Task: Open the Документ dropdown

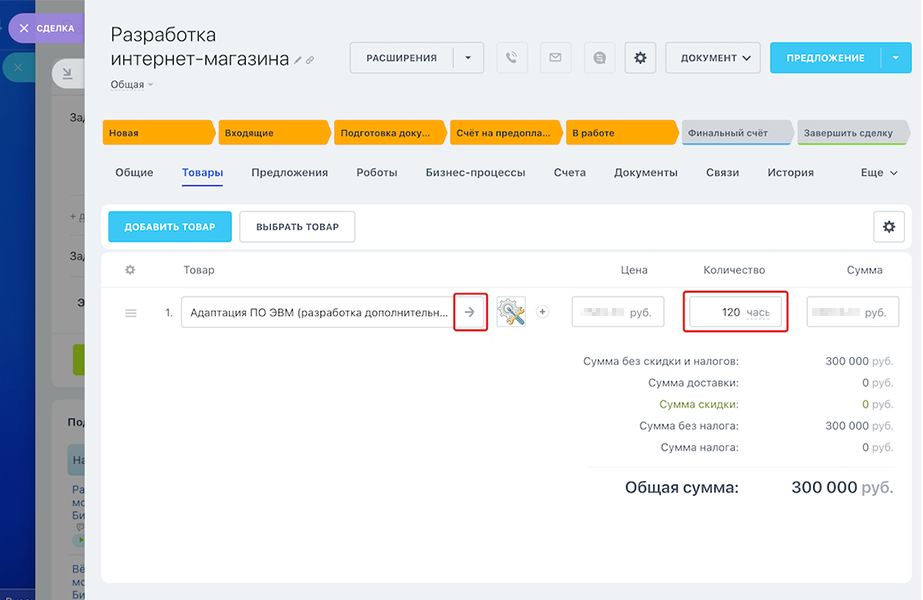Action: [x=713, y=58]
